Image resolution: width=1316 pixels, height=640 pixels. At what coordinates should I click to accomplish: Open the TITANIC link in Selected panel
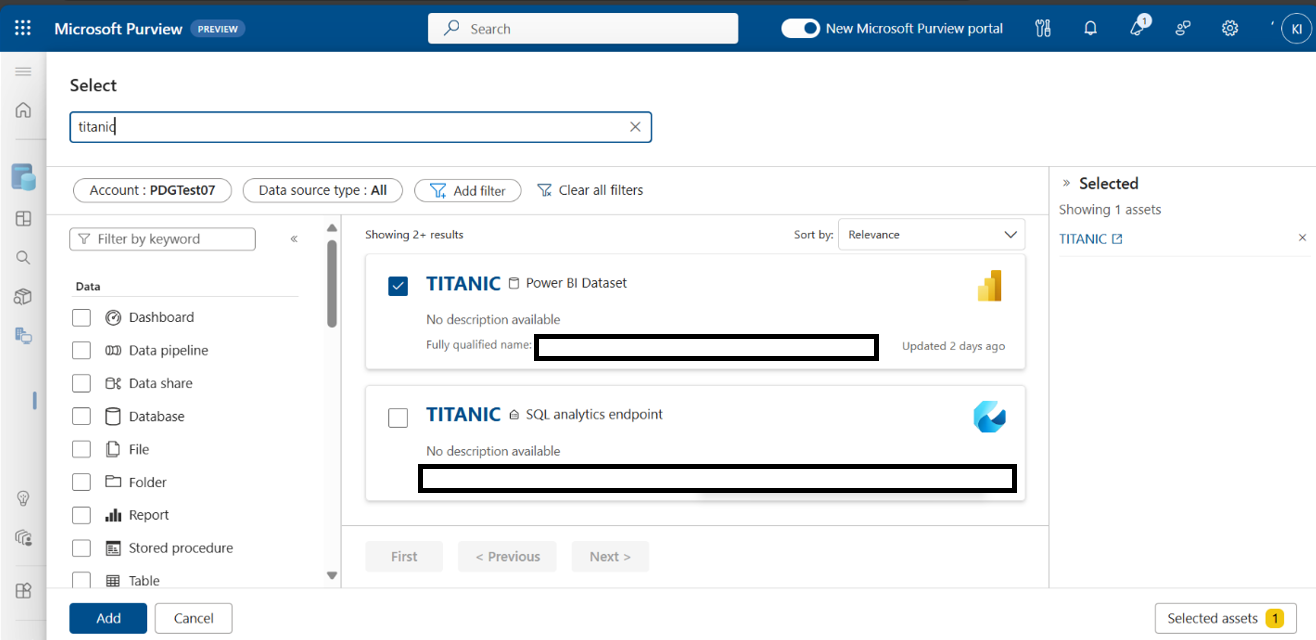(1090, 239)
